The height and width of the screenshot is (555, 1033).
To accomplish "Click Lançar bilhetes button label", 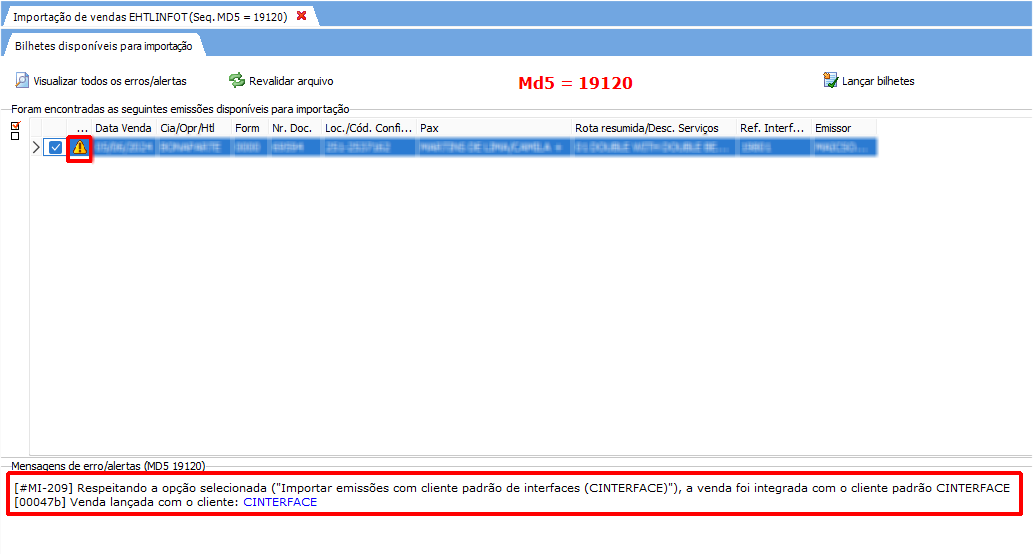I will (878, 81).
